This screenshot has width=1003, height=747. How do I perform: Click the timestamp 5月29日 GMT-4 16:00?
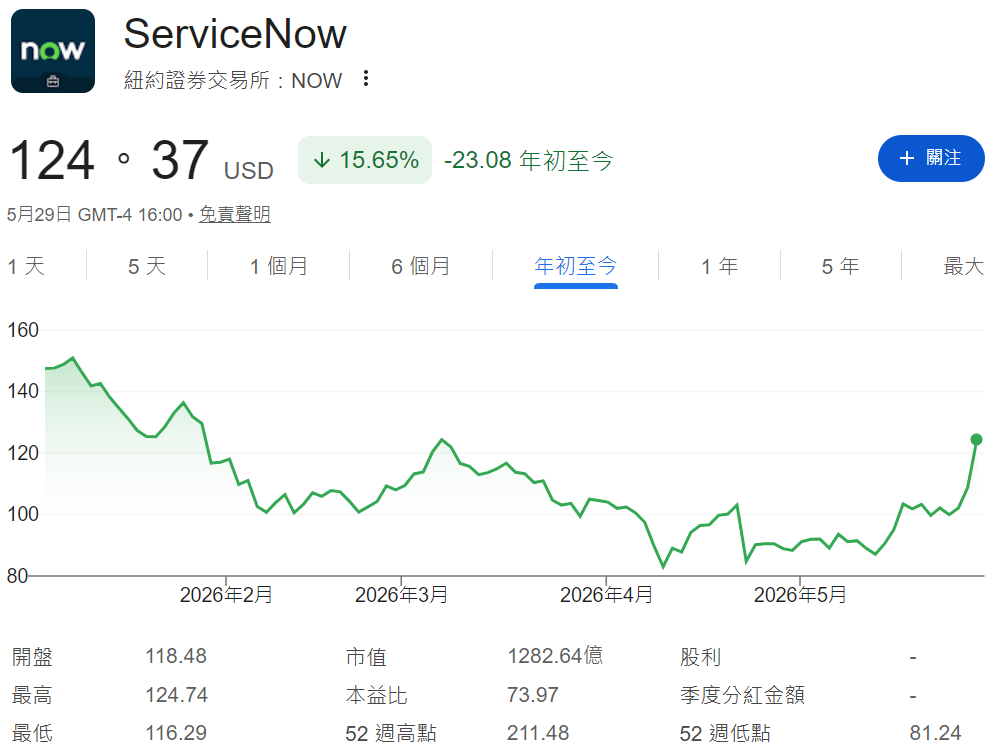pos(95,214)
